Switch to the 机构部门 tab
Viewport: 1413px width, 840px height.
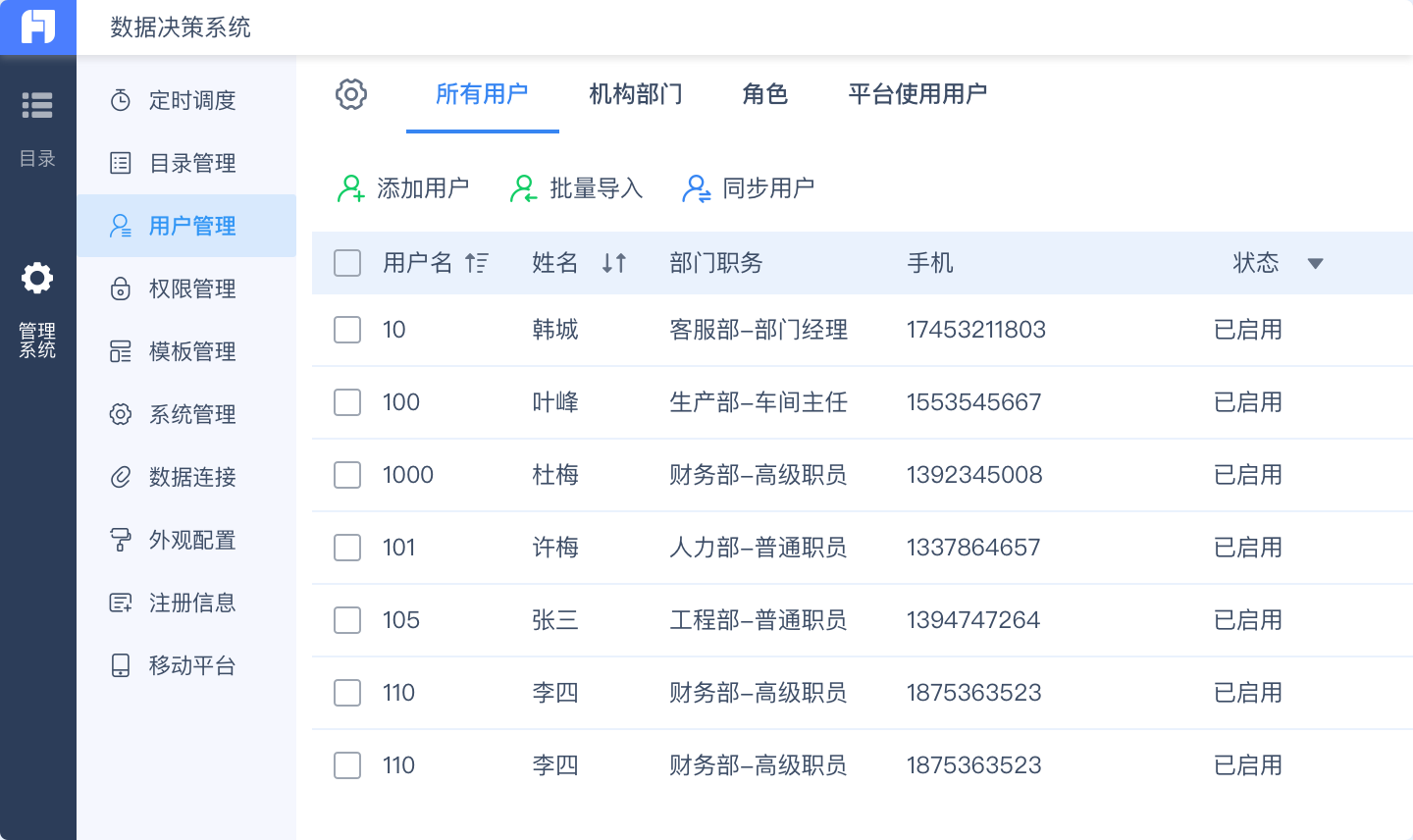(635, 94)
